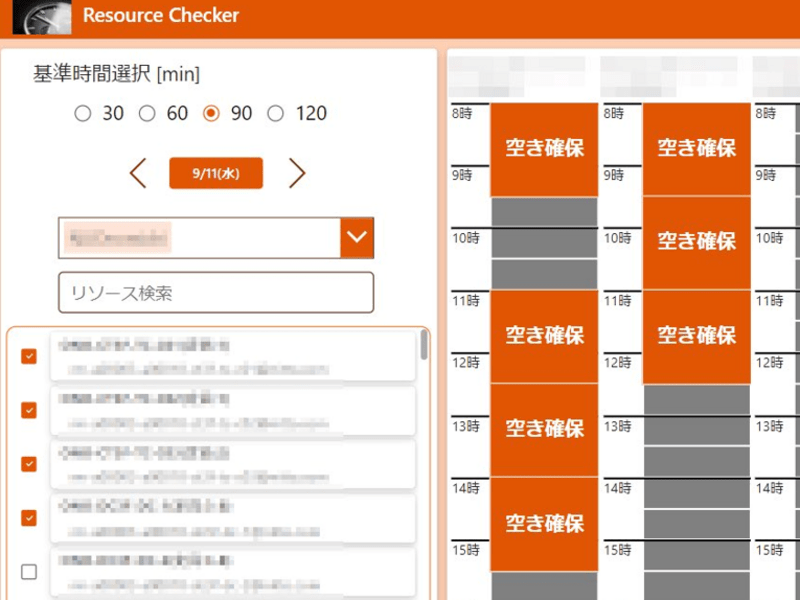Click the resource list scrollbar
800x600 pixels.
tap(424, 346)
